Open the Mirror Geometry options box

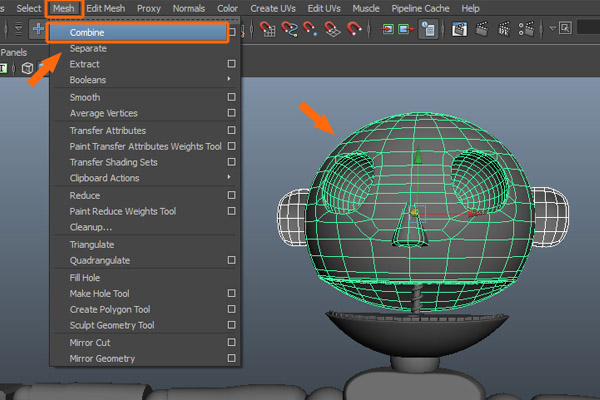click(x=231, y=359)
